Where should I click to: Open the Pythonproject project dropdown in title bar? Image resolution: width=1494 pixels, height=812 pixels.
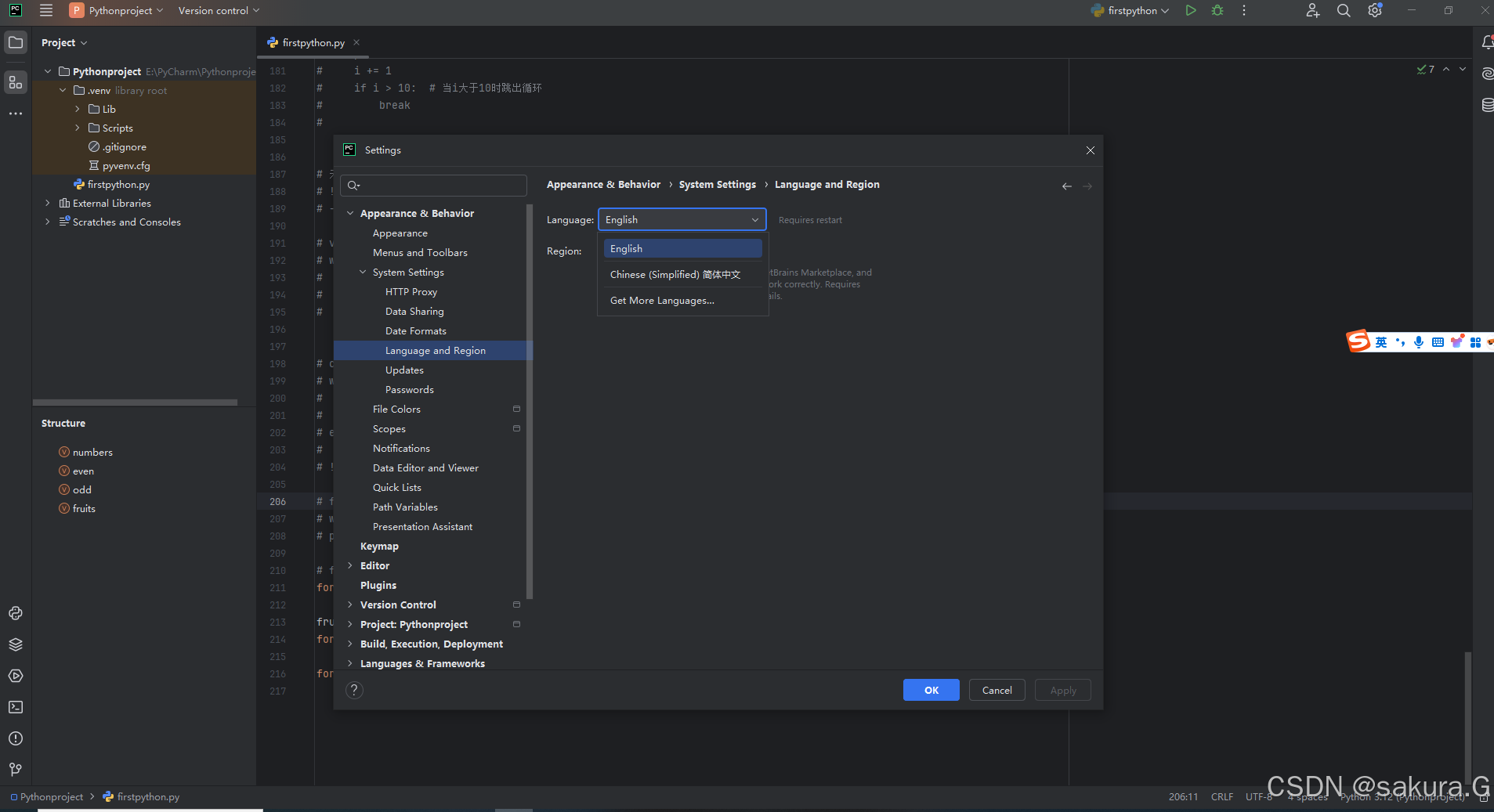click(117, 11)
